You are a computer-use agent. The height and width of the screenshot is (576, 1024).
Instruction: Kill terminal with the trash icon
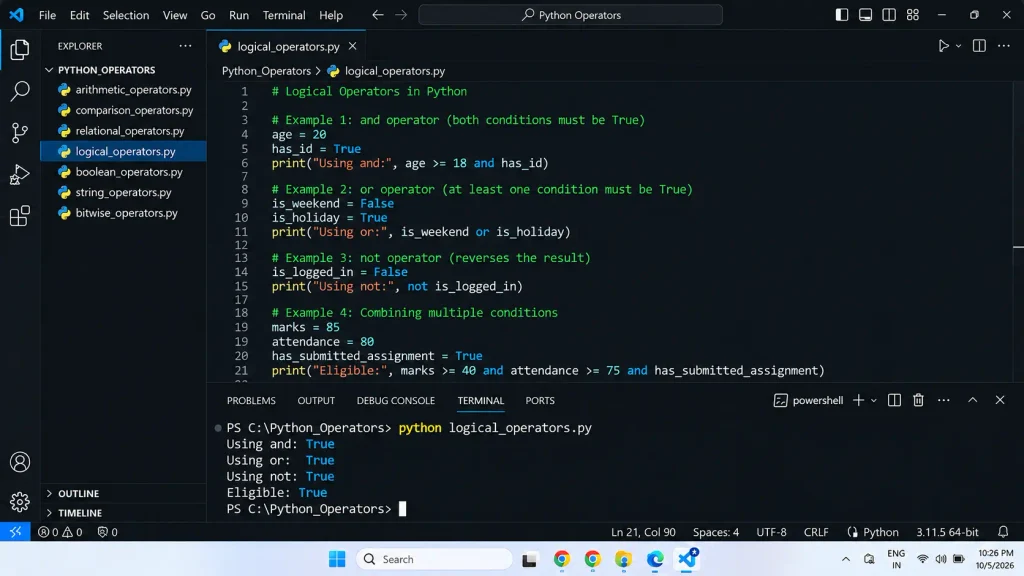[918, 400]
